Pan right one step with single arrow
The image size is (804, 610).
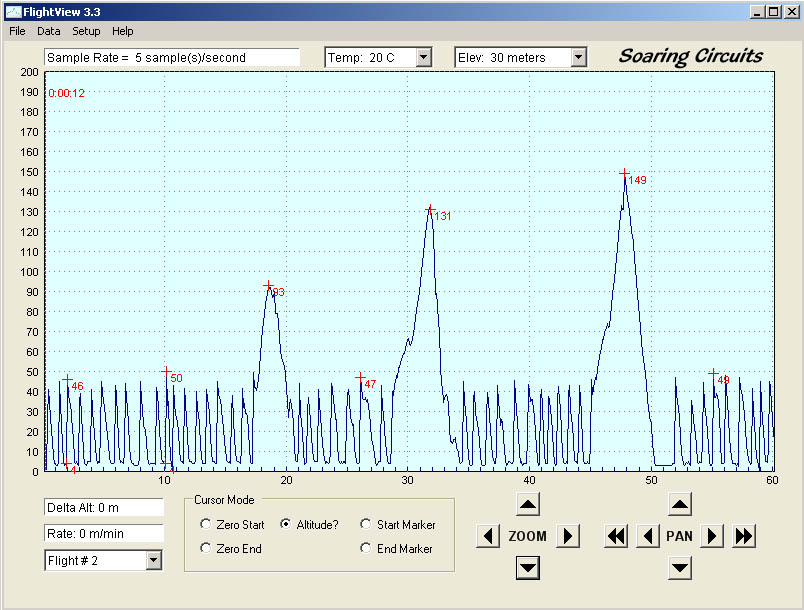(x=712, y=536)
